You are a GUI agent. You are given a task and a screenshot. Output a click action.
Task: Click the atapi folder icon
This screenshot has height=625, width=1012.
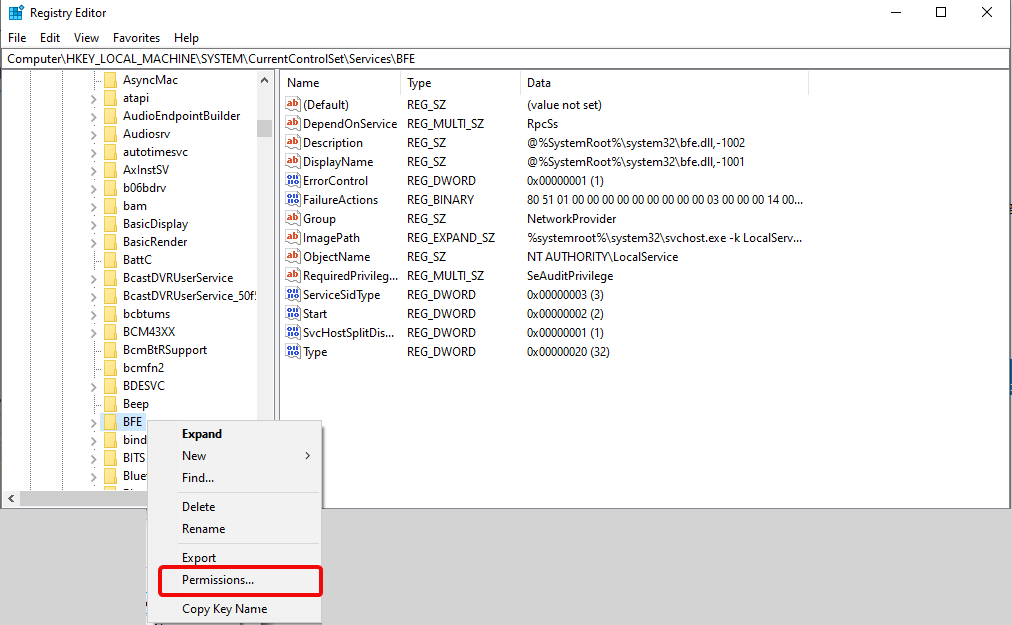110,97
